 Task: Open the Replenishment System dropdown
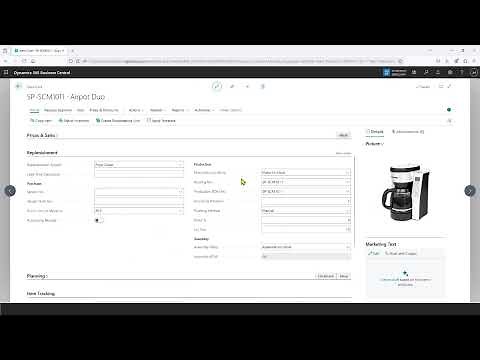tap(180, 165)
